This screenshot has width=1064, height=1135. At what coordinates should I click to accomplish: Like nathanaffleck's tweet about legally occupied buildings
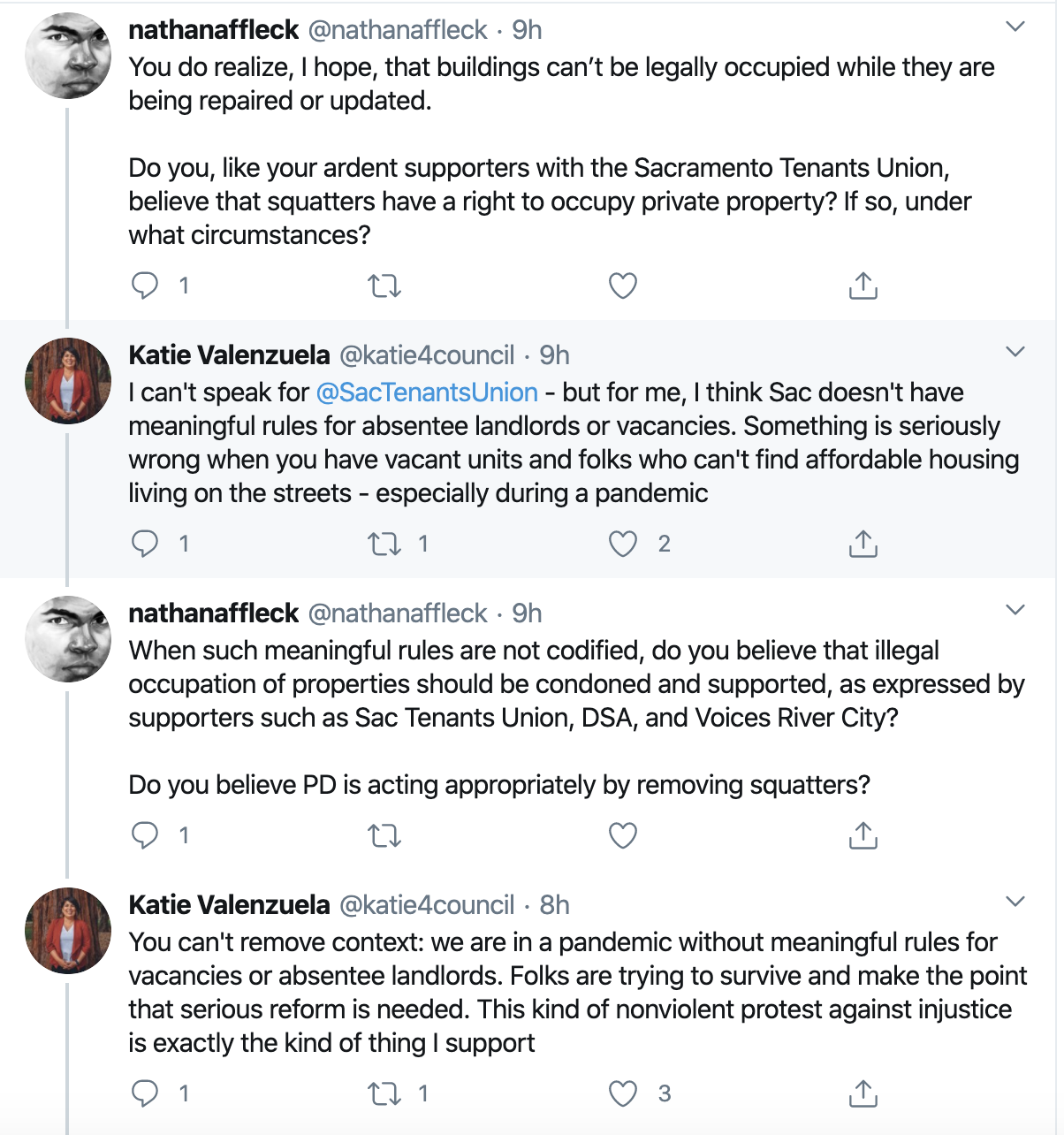623,286
